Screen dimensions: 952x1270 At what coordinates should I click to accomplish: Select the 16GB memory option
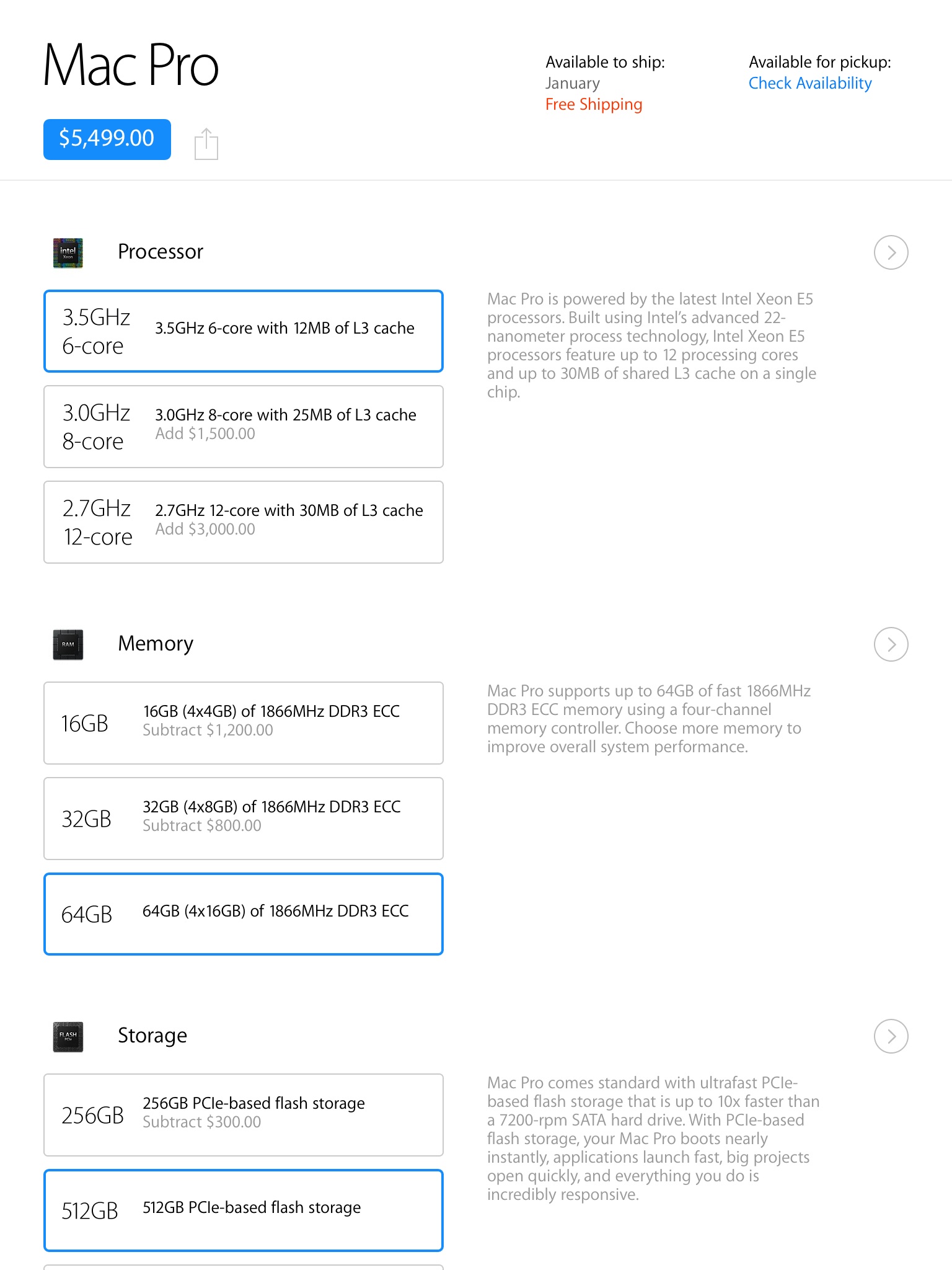click(x=244, y=723)
